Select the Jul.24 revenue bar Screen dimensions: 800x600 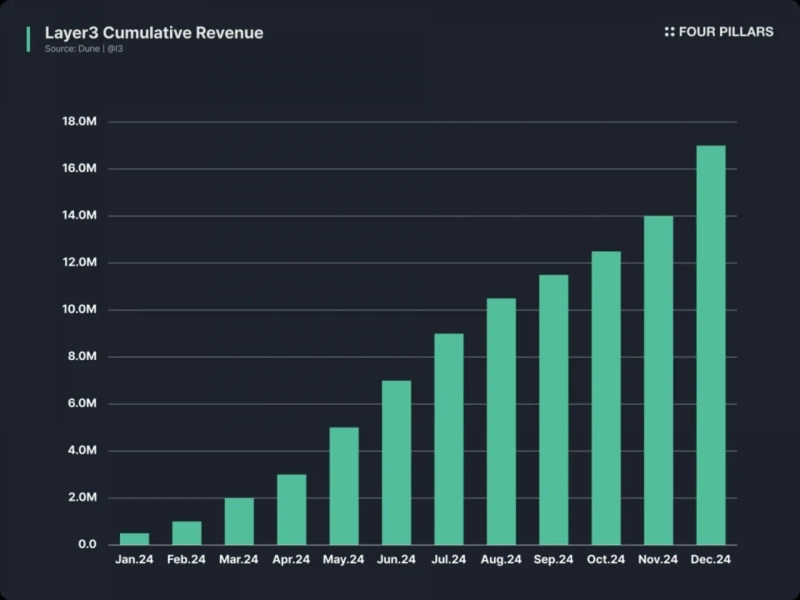[449, 439]
